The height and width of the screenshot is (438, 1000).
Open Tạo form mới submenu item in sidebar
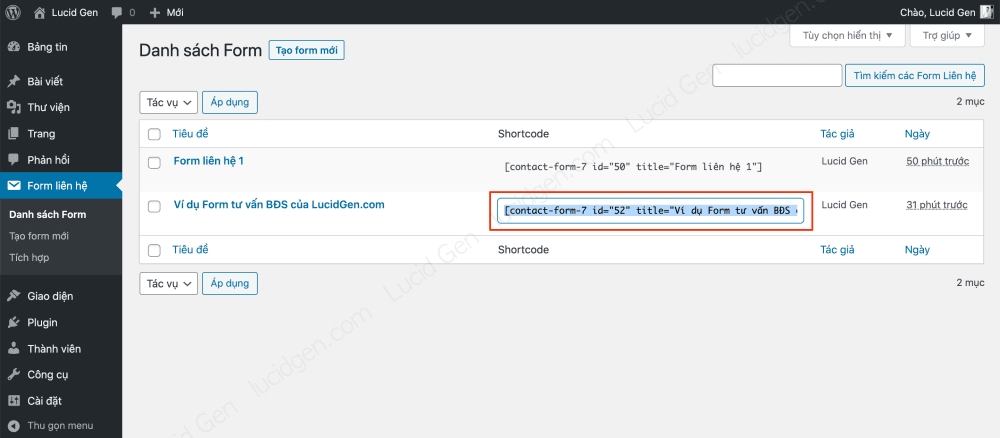38,236
